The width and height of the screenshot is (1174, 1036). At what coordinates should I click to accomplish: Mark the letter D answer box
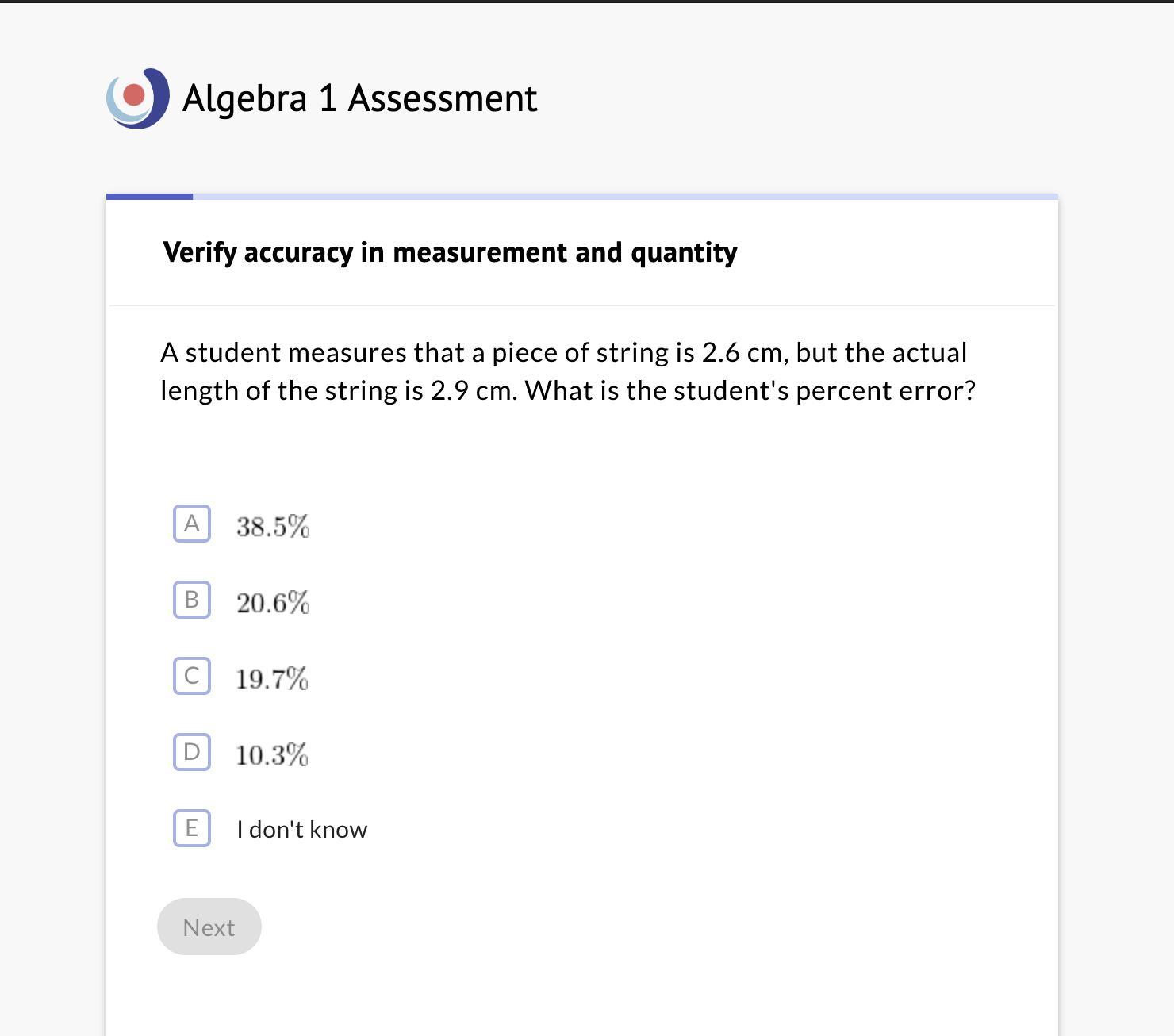[192, 752]
